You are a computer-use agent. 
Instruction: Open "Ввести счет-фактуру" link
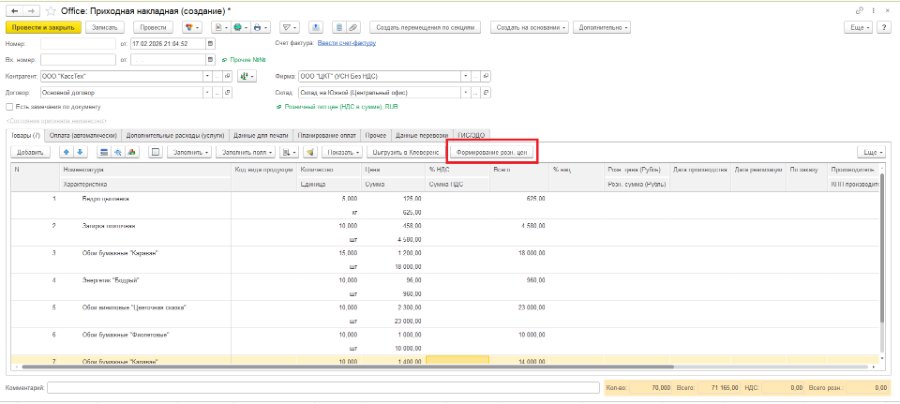point(347,43)
